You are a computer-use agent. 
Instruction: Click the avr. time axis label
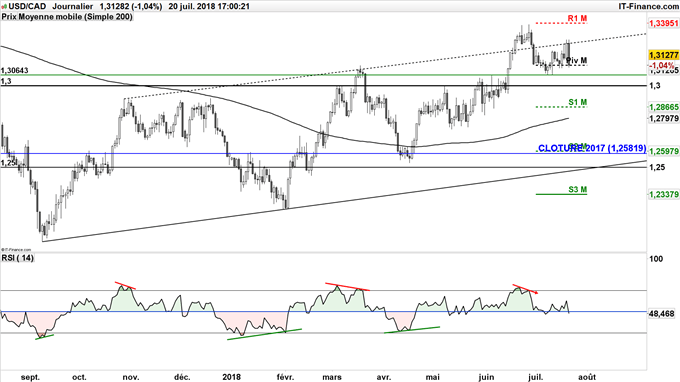click(384, 377)
